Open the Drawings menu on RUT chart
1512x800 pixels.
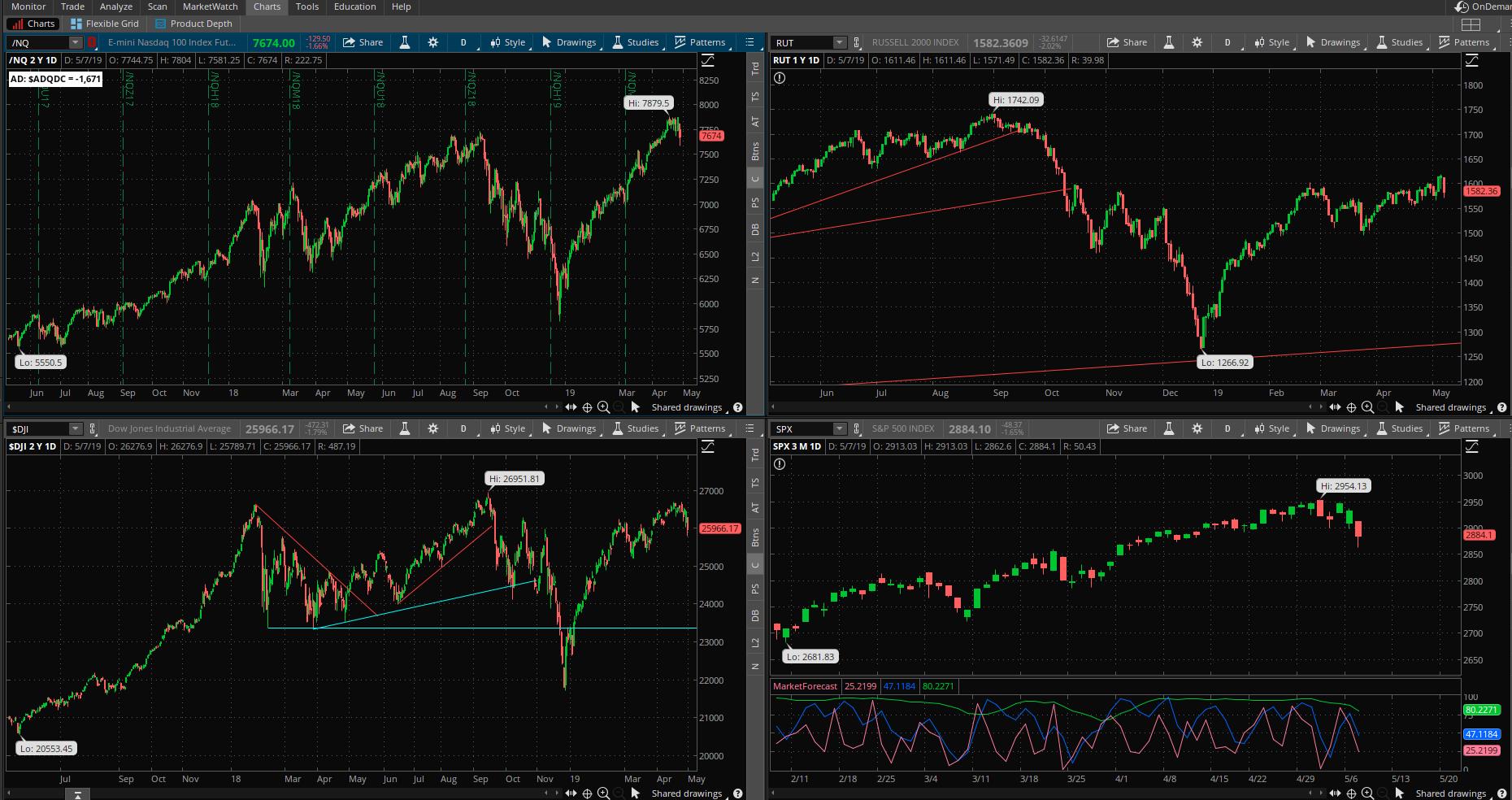click(1332, 42)
